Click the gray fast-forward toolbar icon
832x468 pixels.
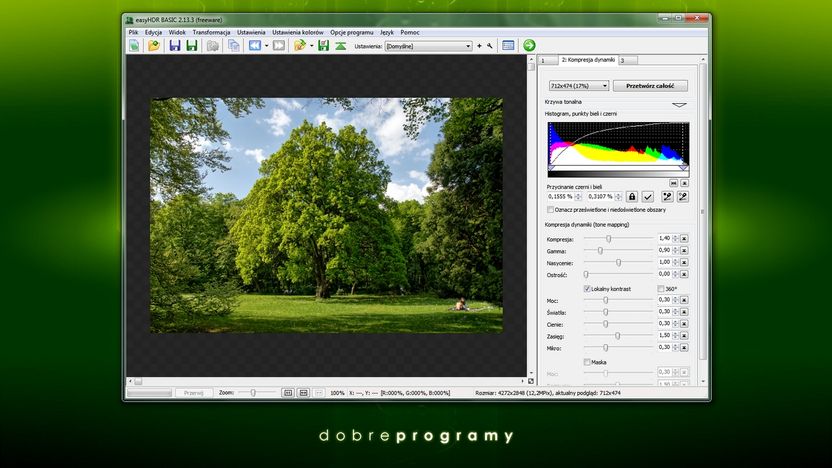(279, 46)
